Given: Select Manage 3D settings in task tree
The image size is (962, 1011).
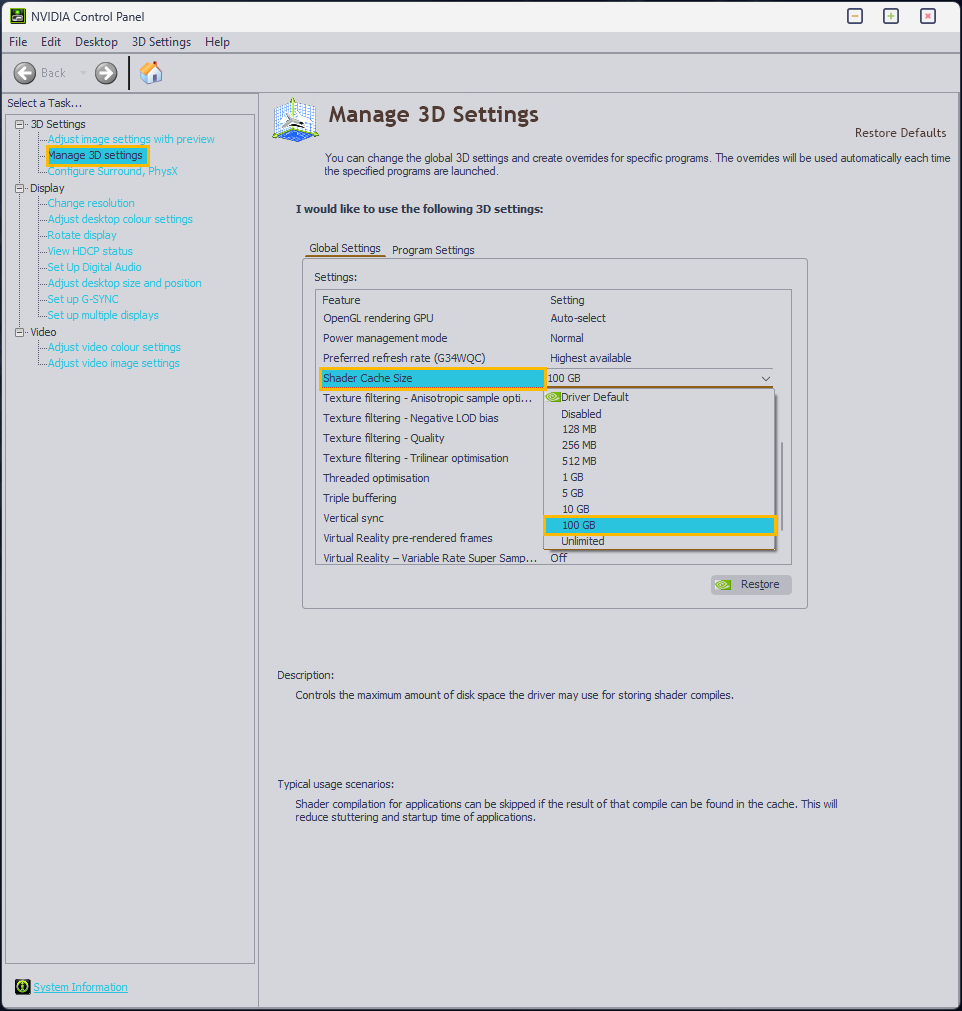Looking at the screenshot, I should pos(97,155).
